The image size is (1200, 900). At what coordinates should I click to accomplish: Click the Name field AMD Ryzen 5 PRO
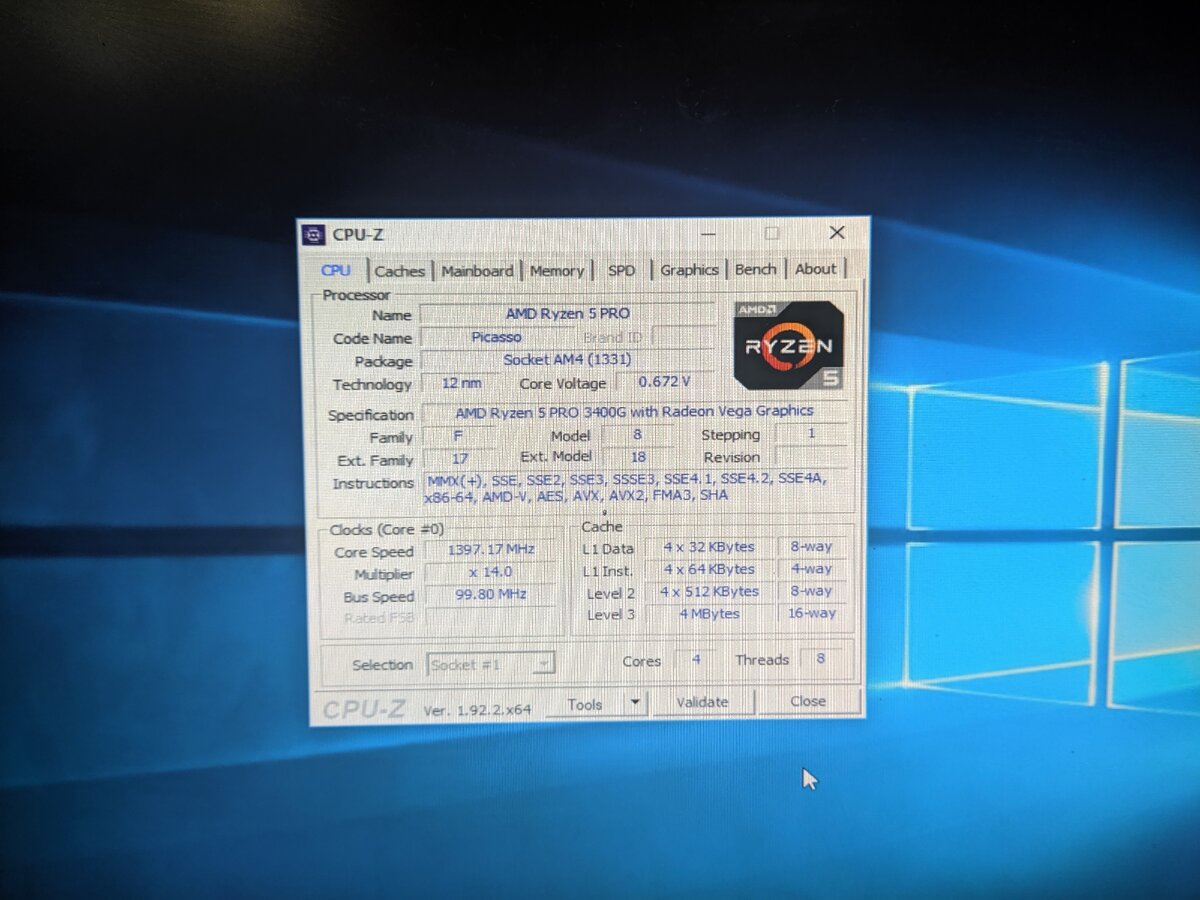tap(567, 314)
